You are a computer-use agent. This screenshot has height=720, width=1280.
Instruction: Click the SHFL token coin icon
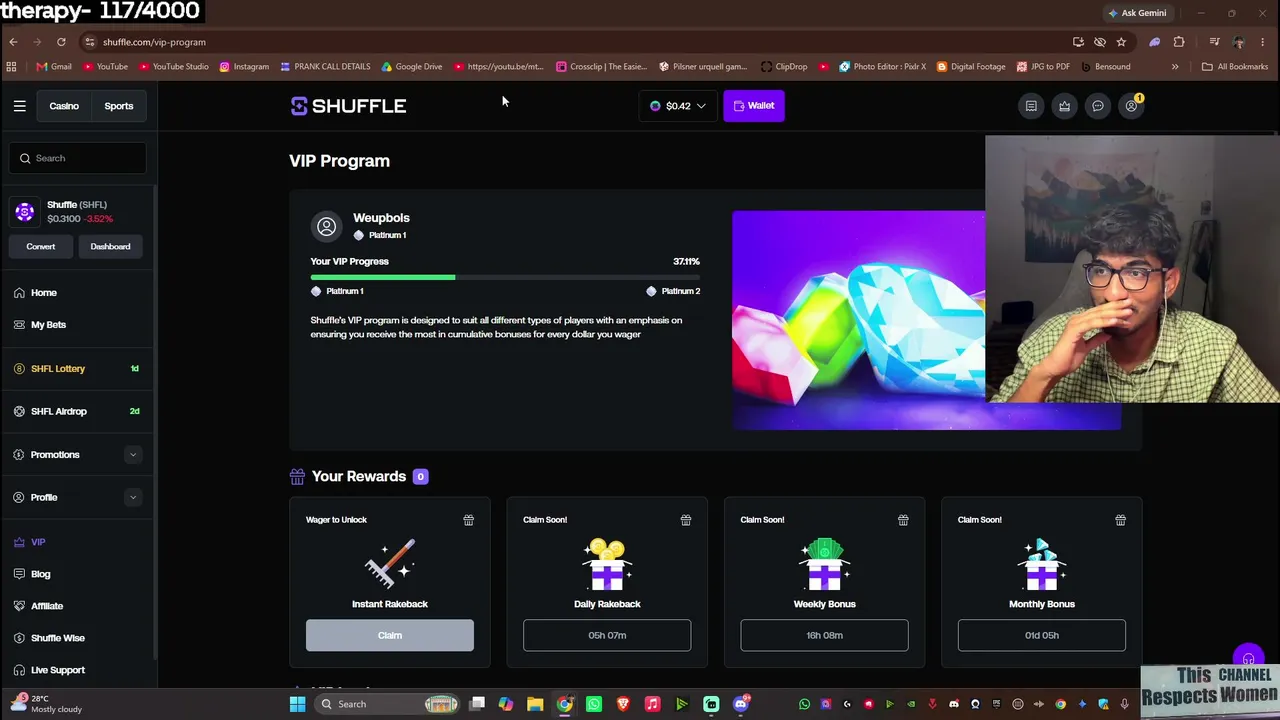pos(24,212)
